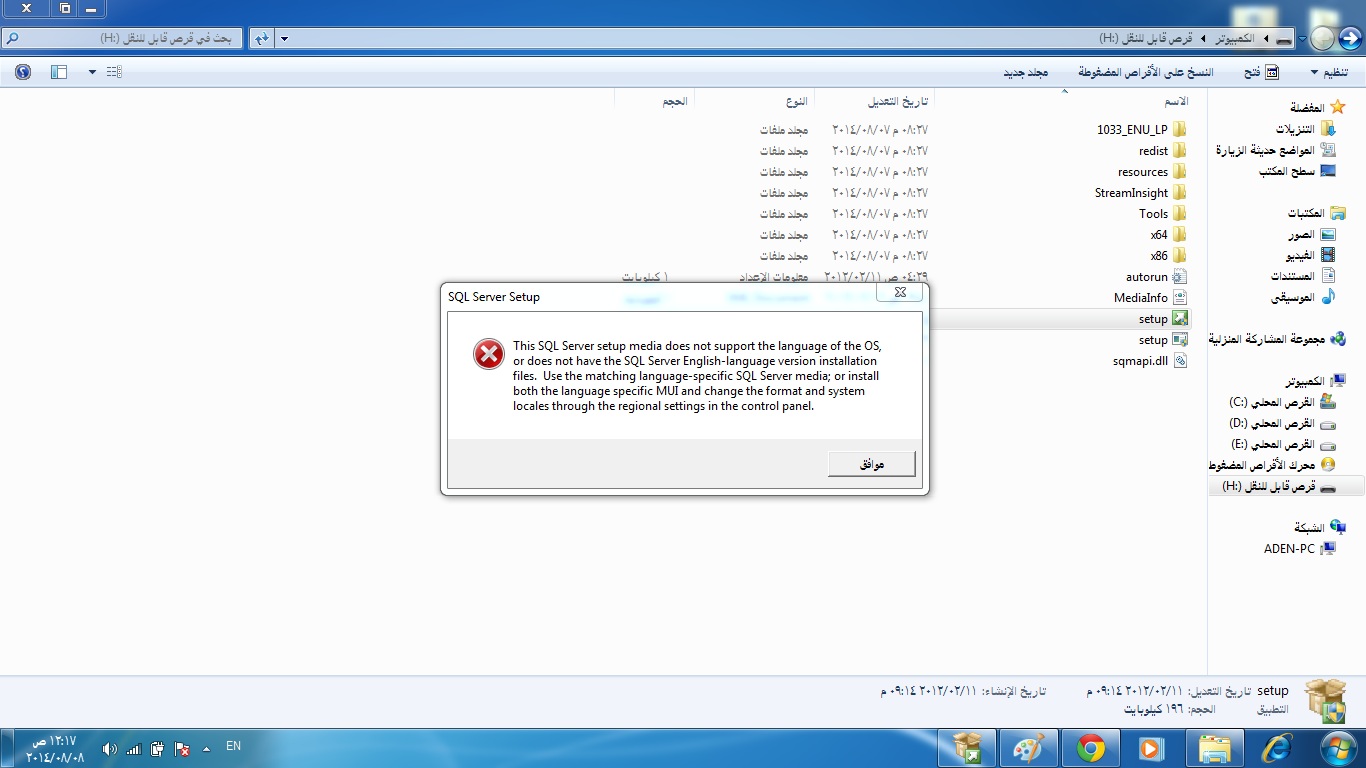Click the volume speaker tray icon
The width and height of the screenshot is (1366, 768).
click(x=109, y=749)
